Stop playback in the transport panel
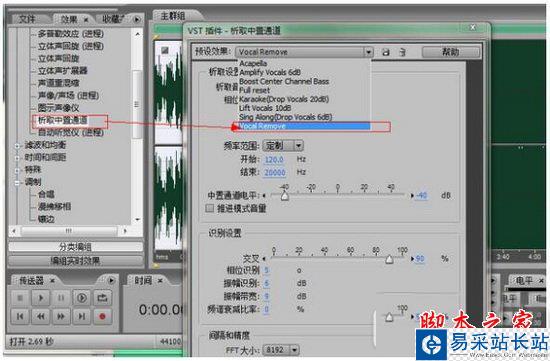 (x=20, y=298)
